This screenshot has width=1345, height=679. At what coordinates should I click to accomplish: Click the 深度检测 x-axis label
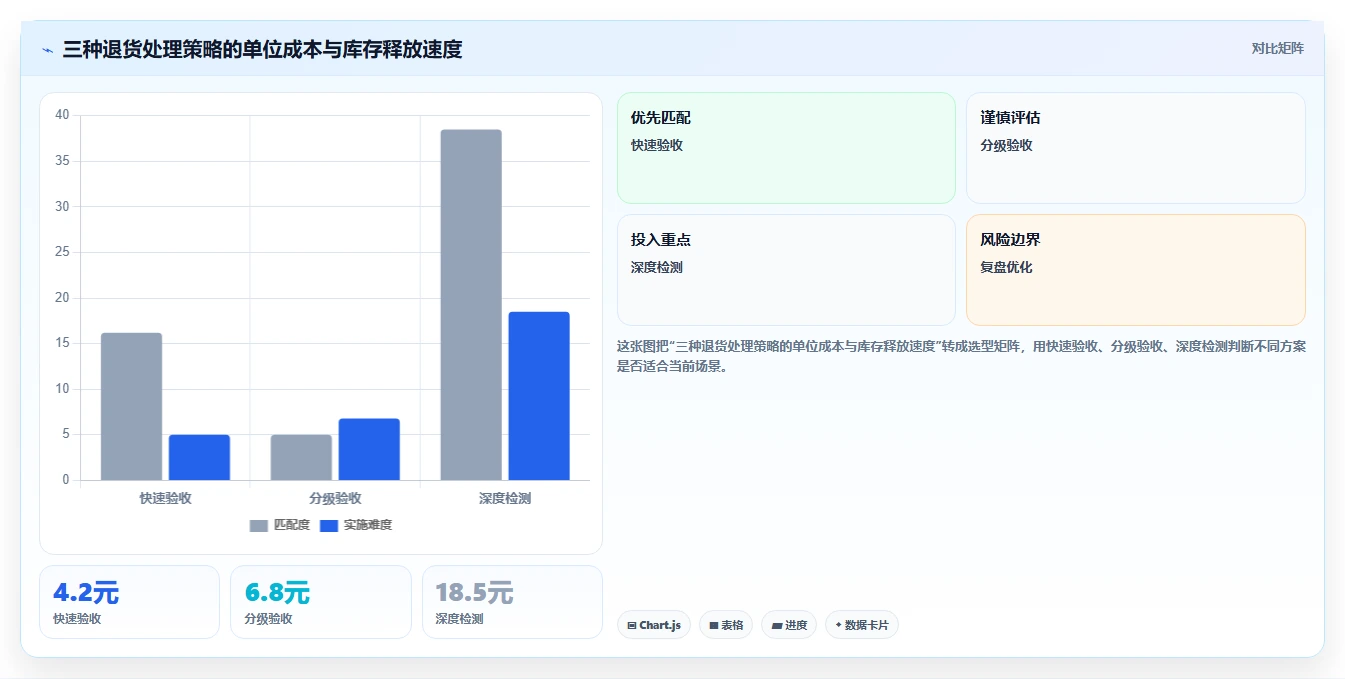point(505,498)
